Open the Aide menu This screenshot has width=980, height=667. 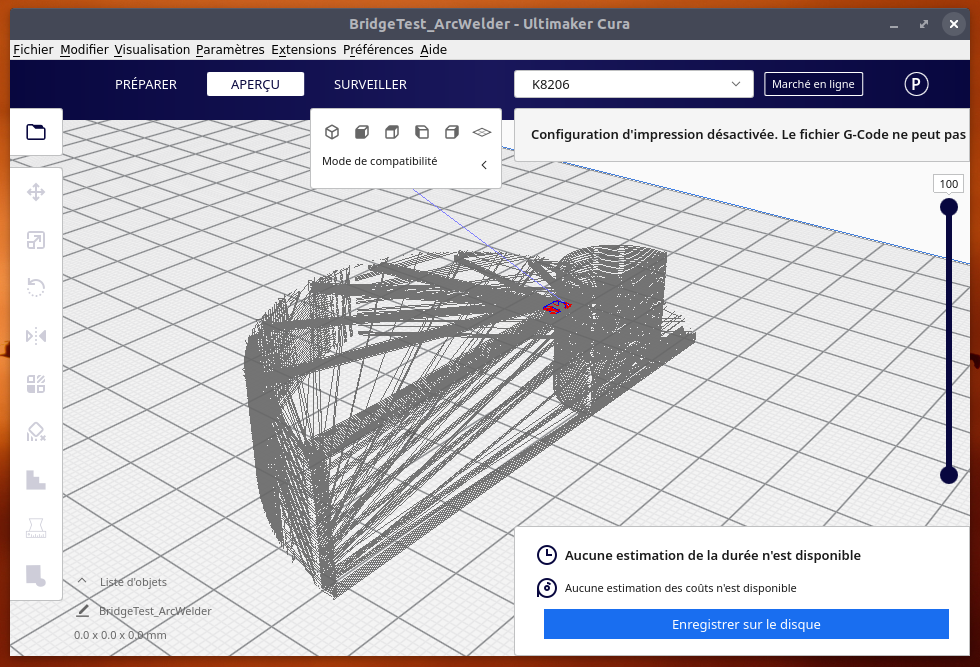[433, 49]
